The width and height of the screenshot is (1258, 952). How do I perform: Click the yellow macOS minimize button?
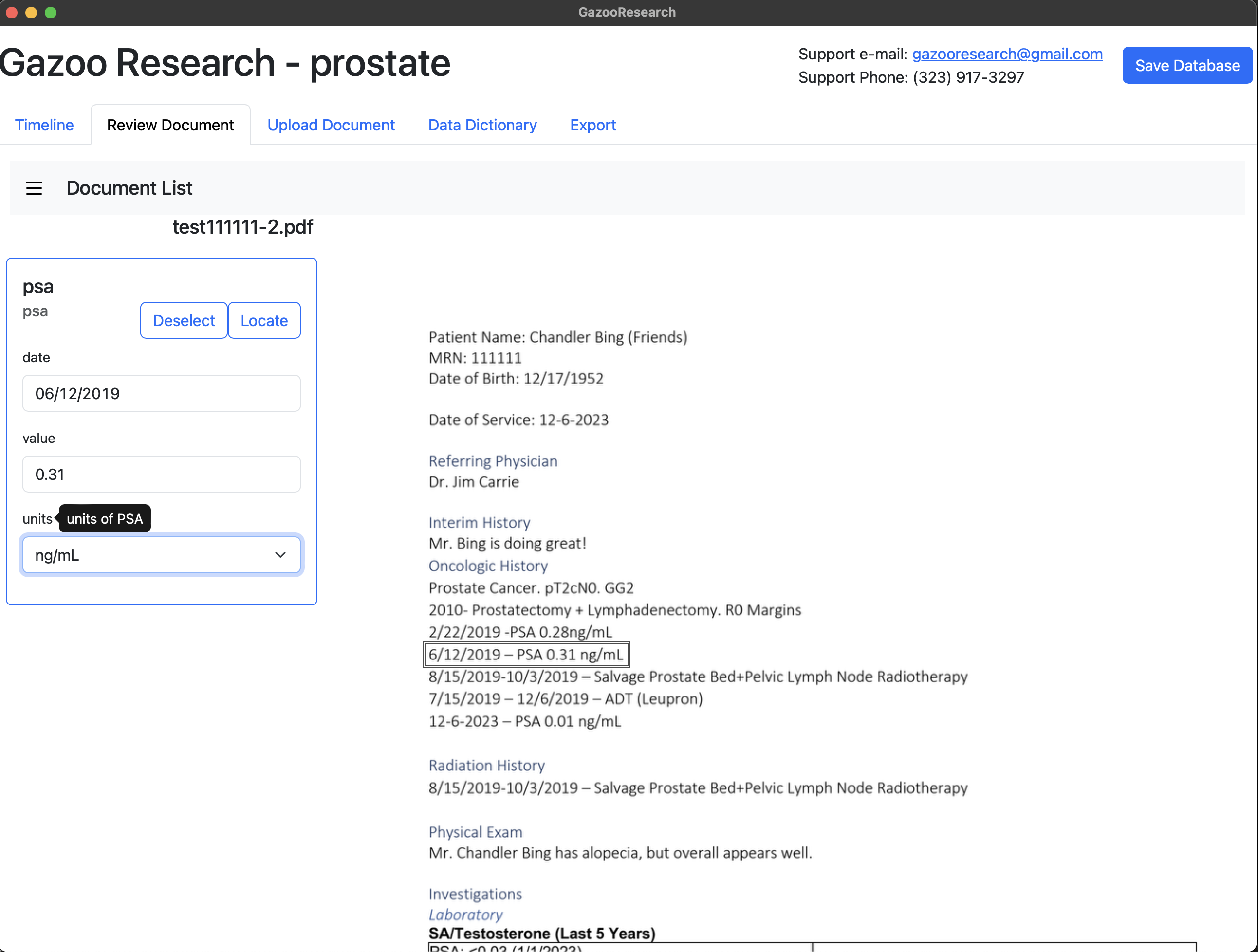31,13
